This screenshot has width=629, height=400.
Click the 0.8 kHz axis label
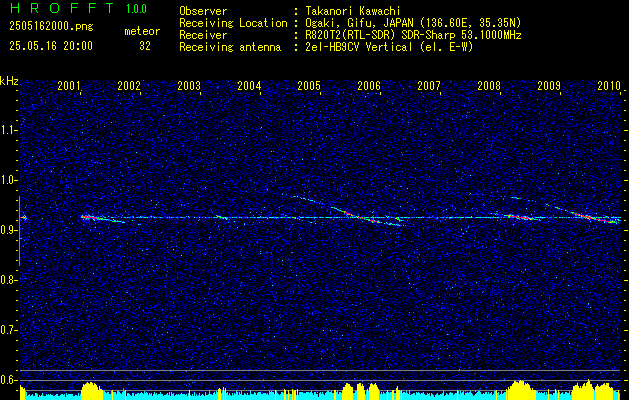tap(8, 280)
